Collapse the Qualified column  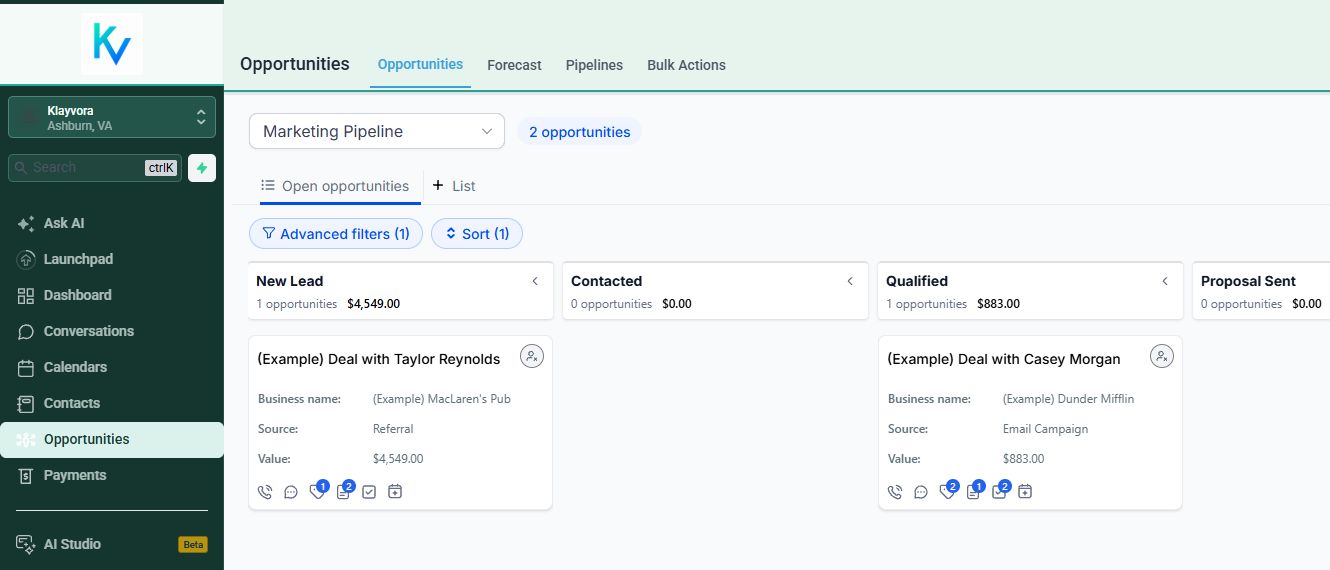pos(1165,281)
